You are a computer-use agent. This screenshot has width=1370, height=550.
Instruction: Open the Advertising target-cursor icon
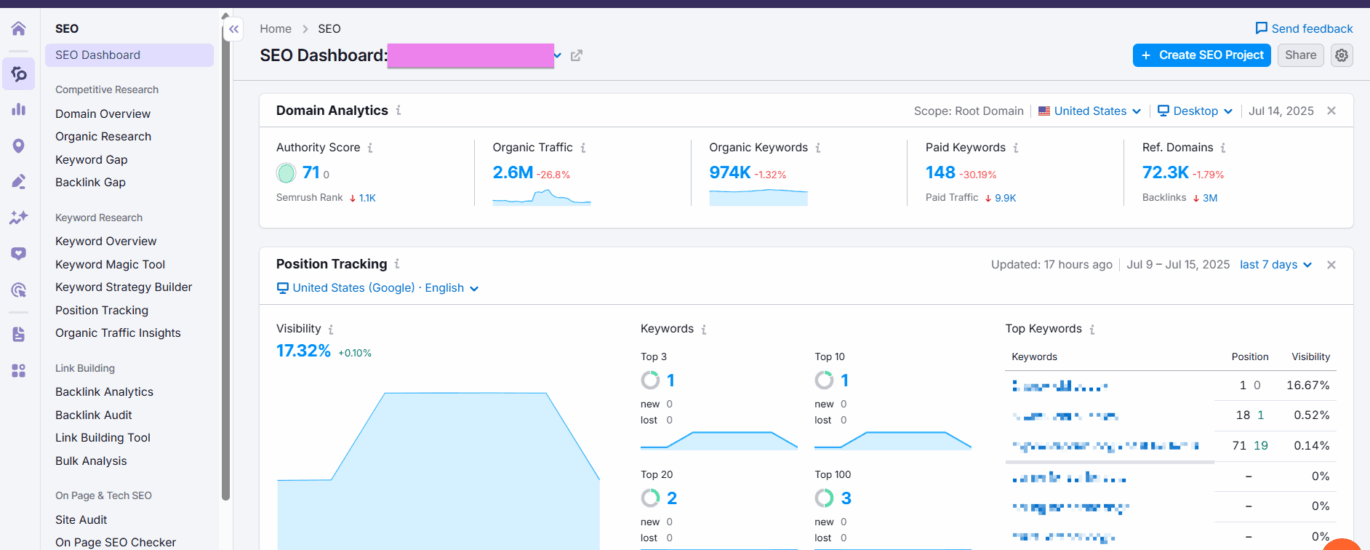click(x=18, y=290)
